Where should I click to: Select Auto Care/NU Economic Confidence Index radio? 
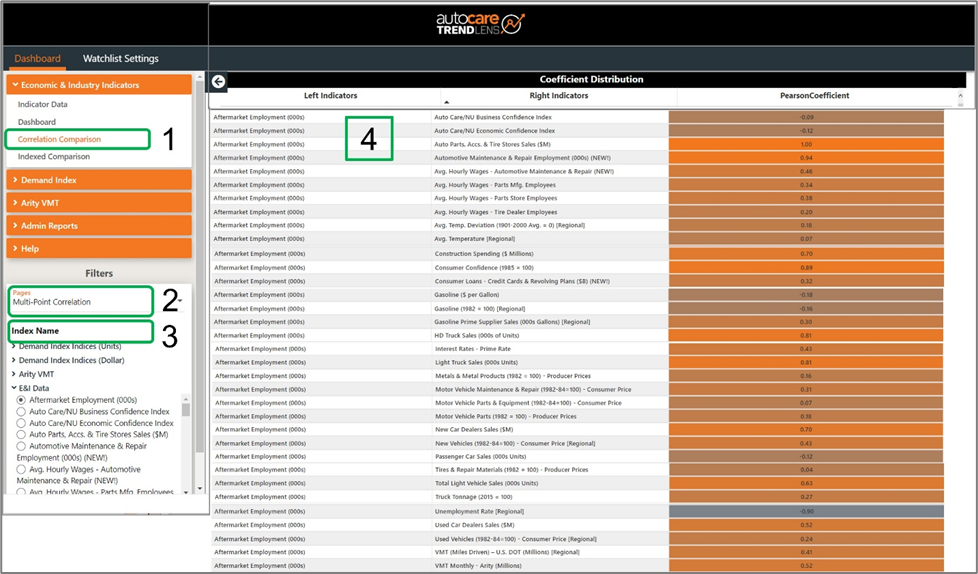21,423
